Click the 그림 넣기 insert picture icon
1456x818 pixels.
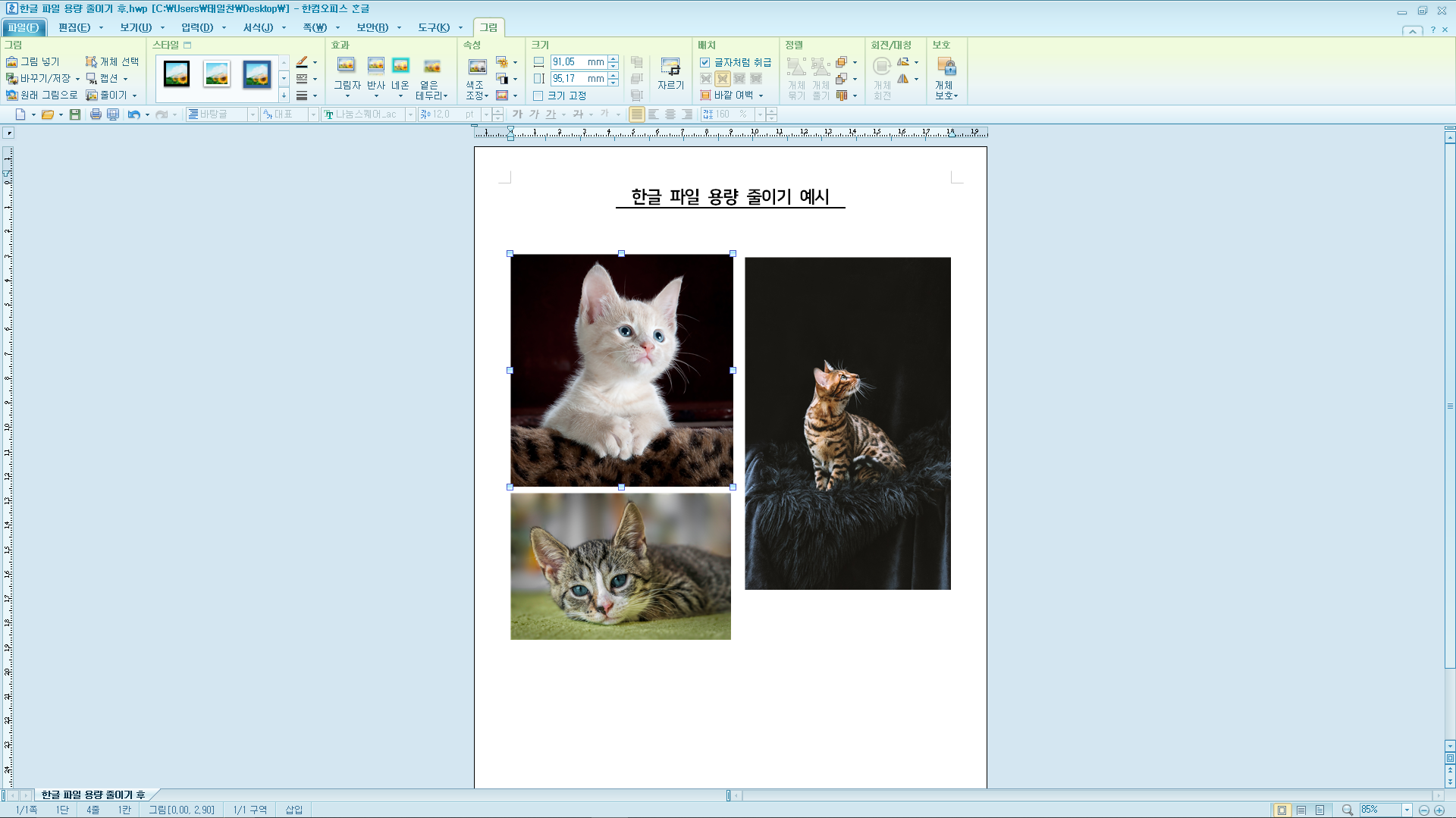tap(12, 62)
